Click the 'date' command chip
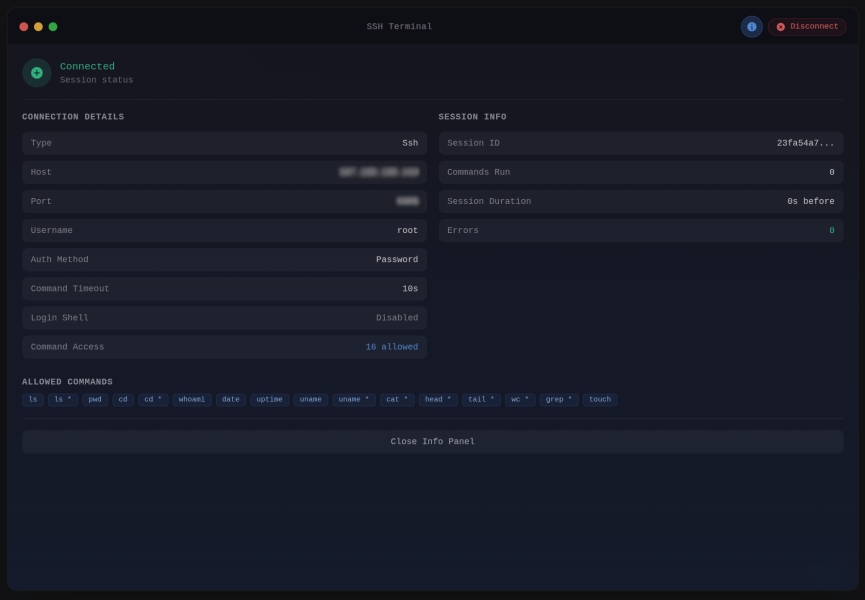The image size is (865, 600). click(231, 400)
